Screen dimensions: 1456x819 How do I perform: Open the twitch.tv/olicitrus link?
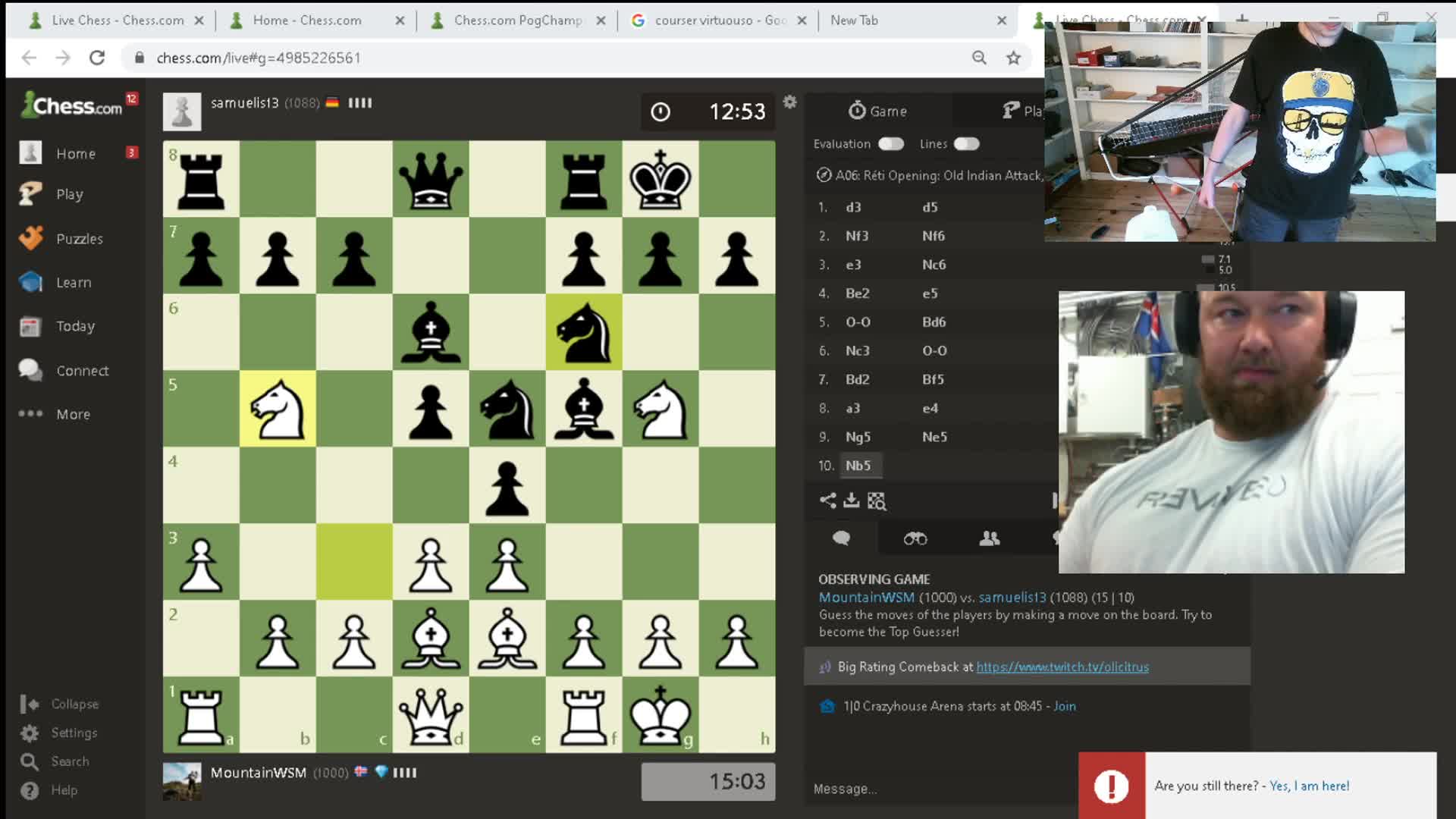[1062, 667]
